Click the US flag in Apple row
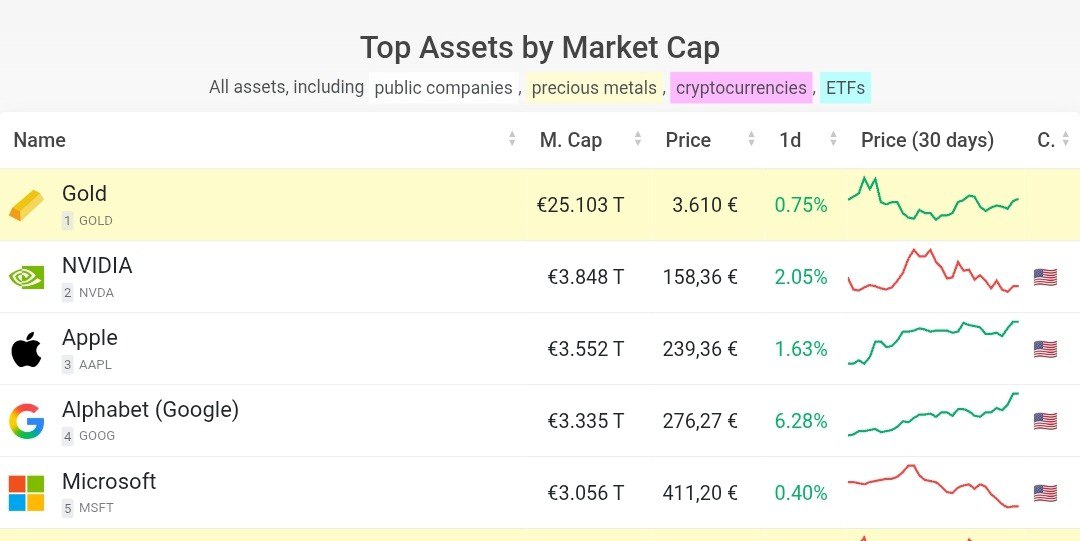The height and width of the screenshot is (541, 1080). (x=1045, y=349)
